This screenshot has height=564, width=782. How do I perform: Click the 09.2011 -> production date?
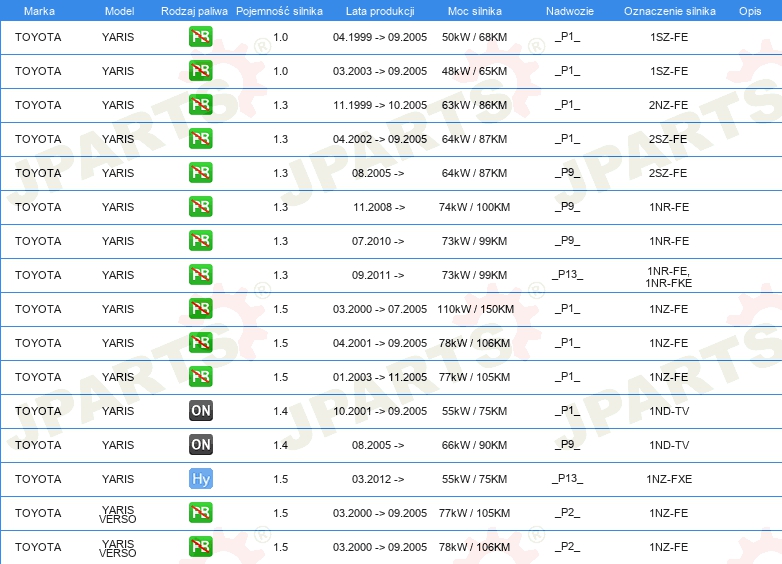pyautogui.click(x=378, y=275)
